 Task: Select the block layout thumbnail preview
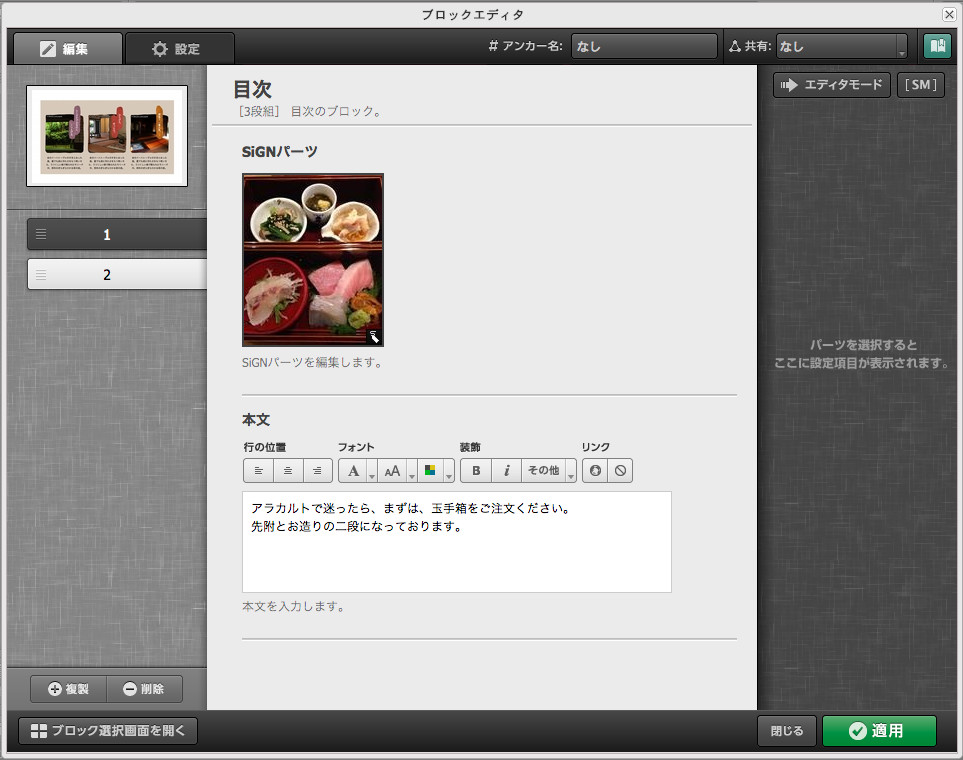(x=107, y=136)
